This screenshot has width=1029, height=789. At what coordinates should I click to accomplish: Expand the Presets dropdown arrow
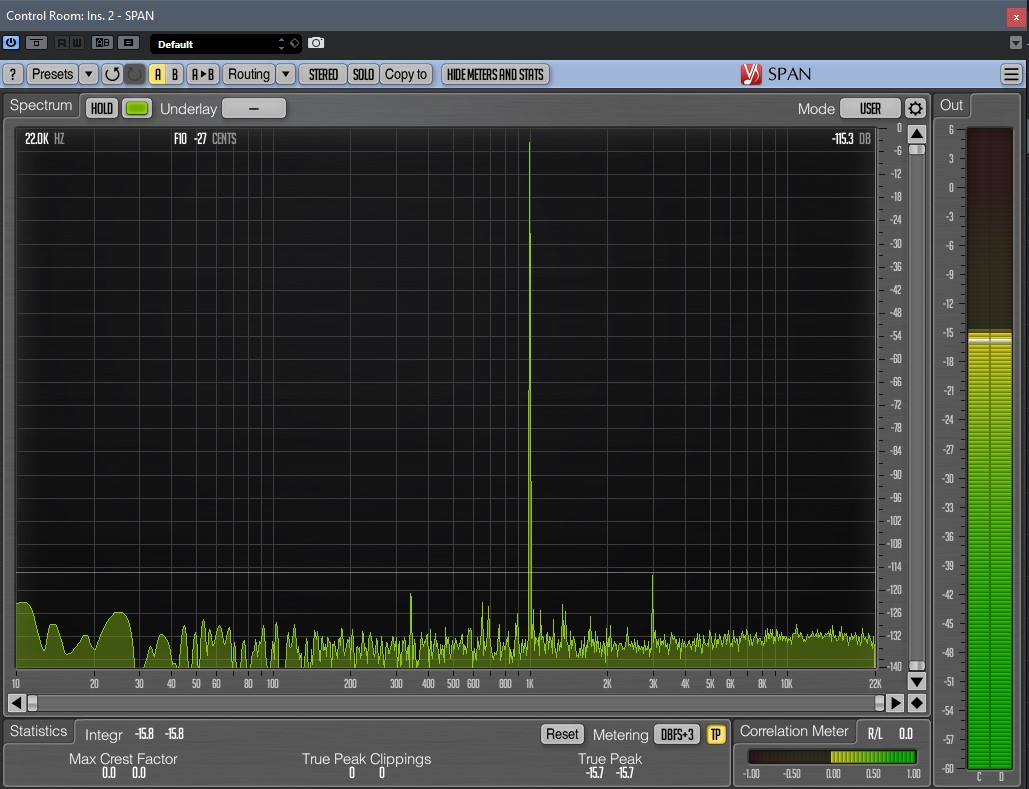click(89, 74)
